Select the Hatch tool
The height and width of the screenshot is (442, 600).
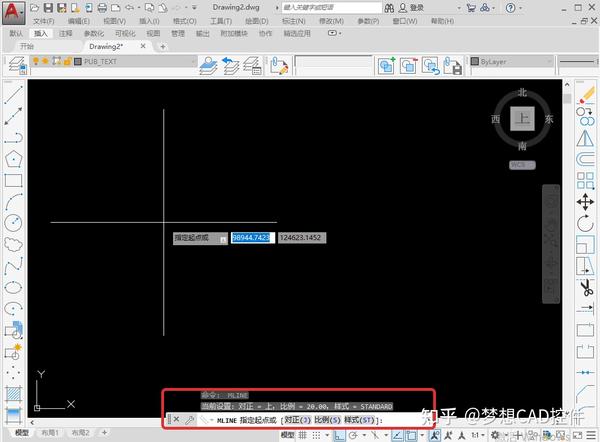coord(14,394)
